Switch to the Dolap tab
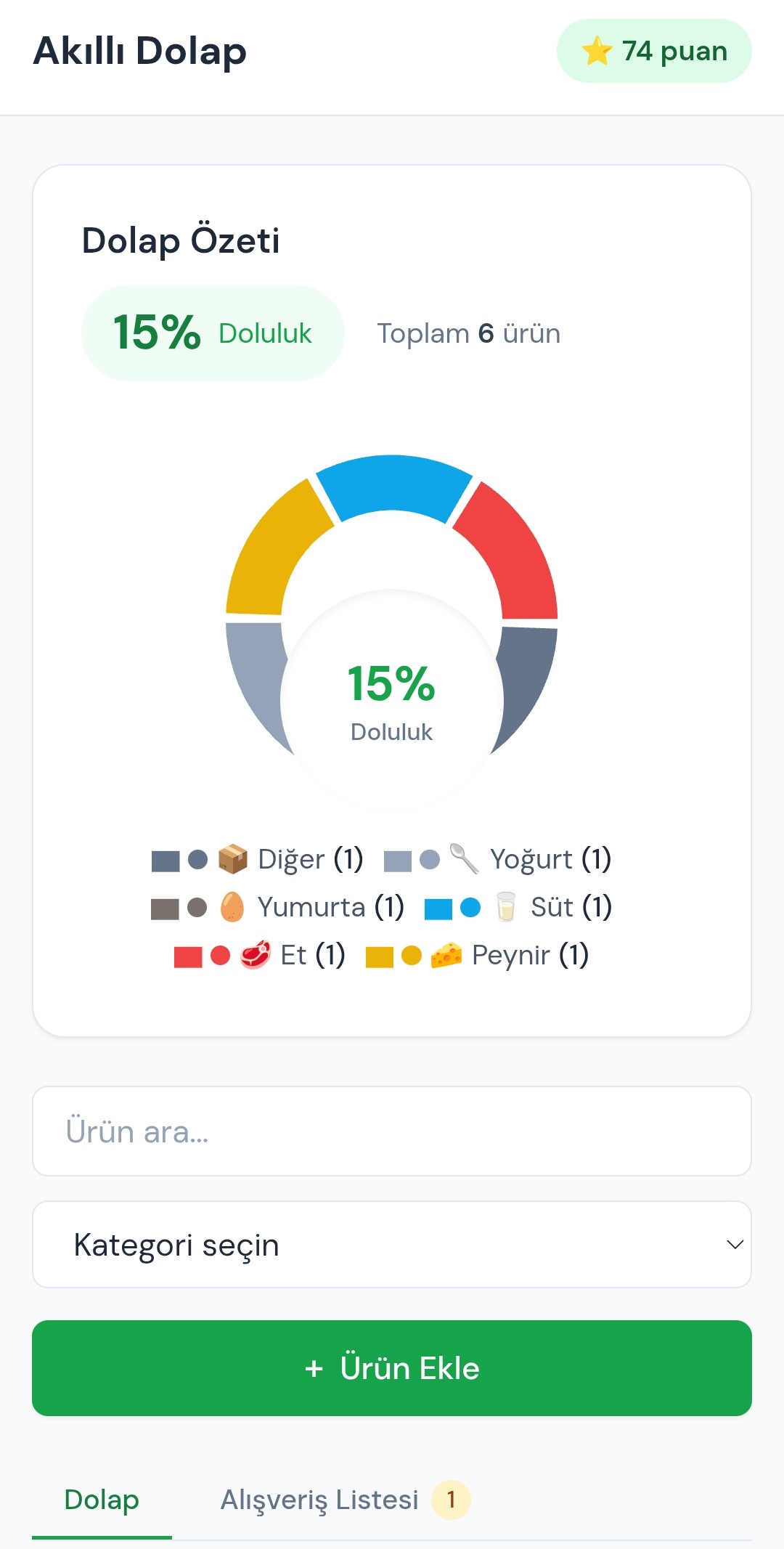Image resolution: width=784 pixels, height=1549 pixels. tap(102, 1500)
